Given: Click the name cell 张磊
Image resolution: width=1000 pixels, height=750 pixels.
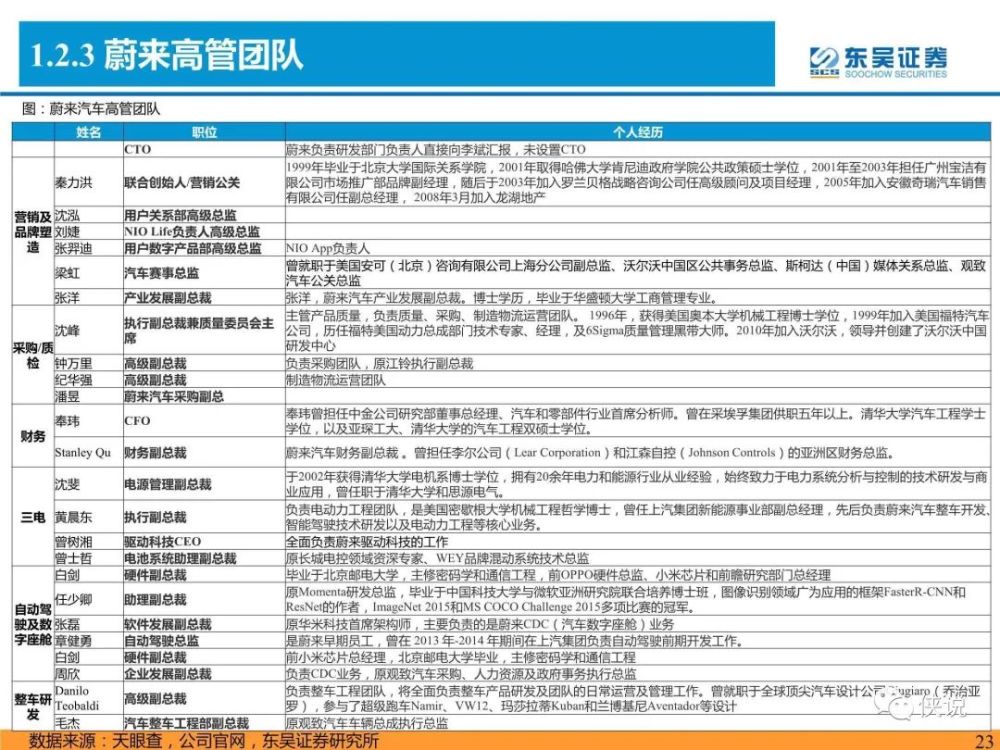Looking at the screenshot, I should (x=89, y=624).
